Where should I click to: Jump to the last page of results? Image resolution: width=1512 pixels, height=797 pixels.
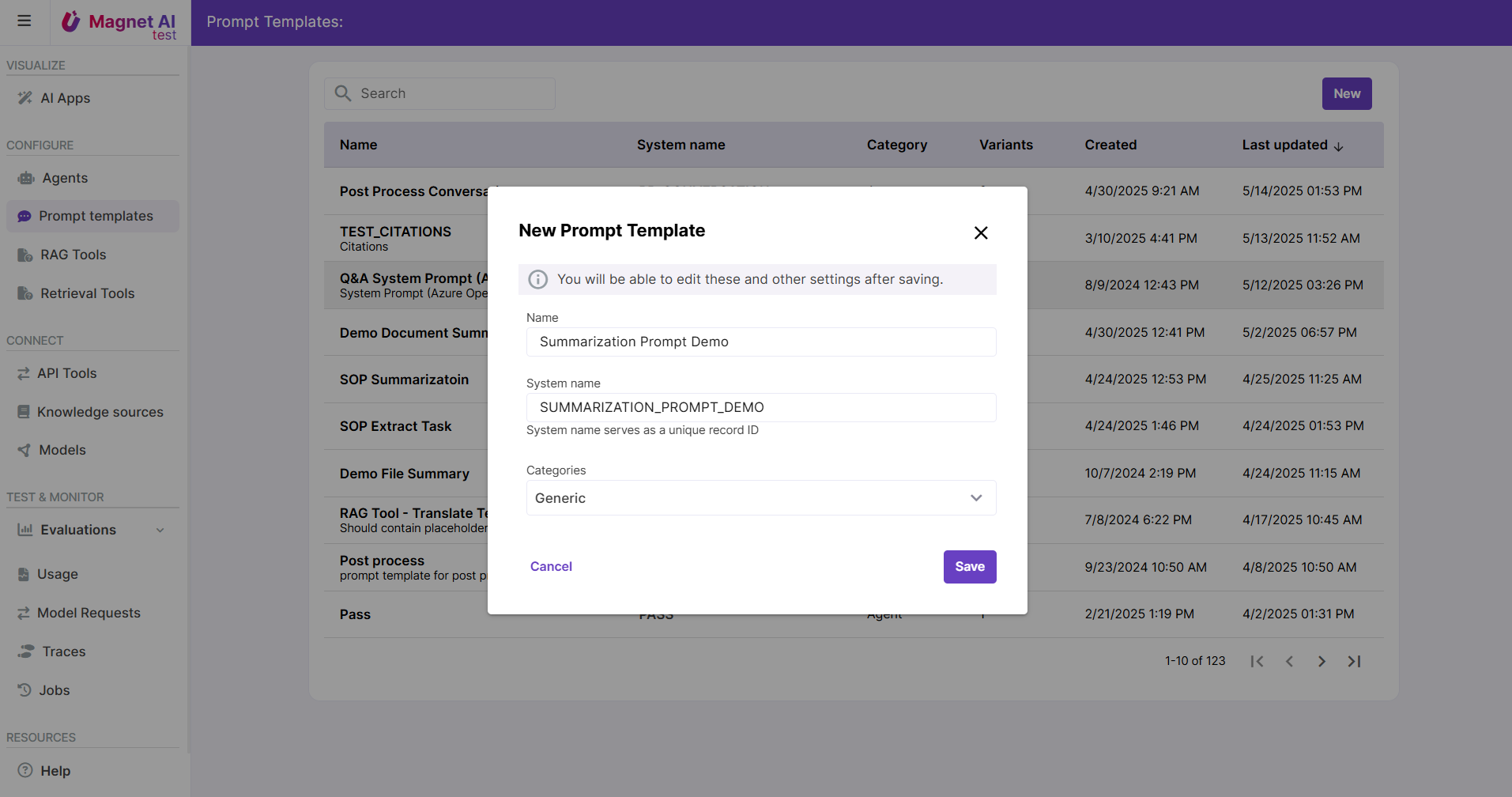pyautogui.click(x=1354, y=661)
